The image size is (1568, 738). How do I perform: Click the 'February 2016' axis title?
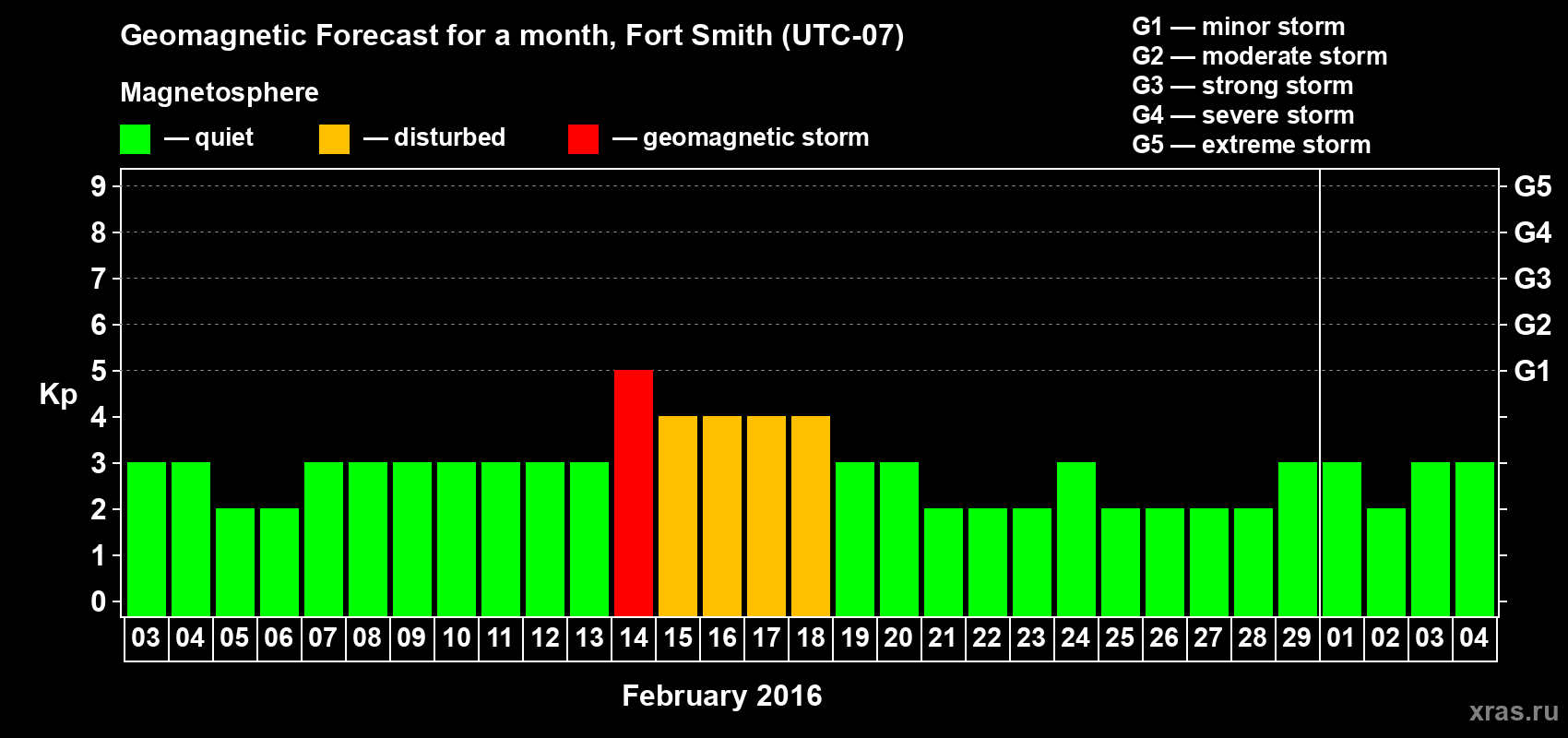pyautogui.click(x=722, y=695)
